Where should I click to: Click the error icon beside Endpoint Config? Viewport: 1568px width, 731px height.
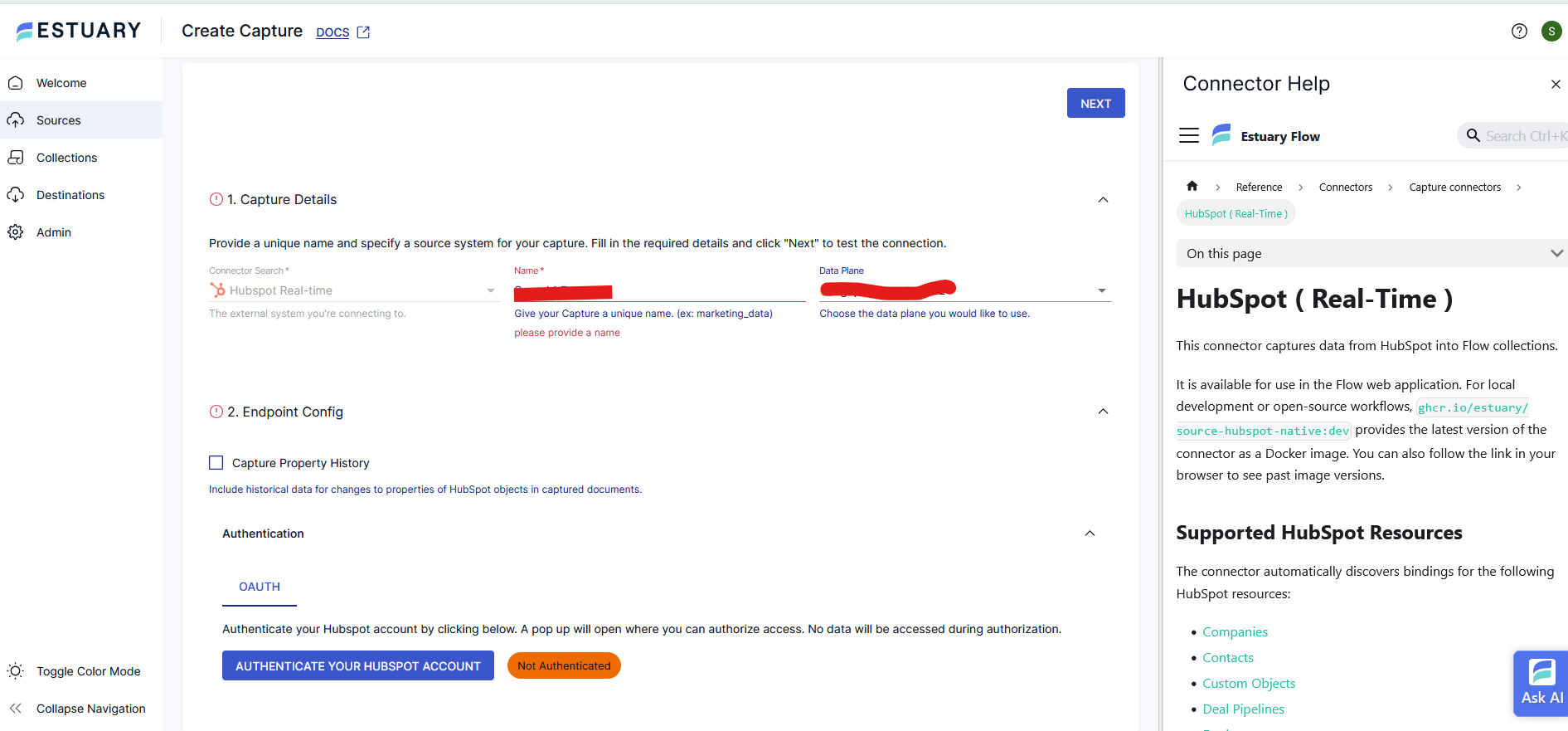[216, 412]
